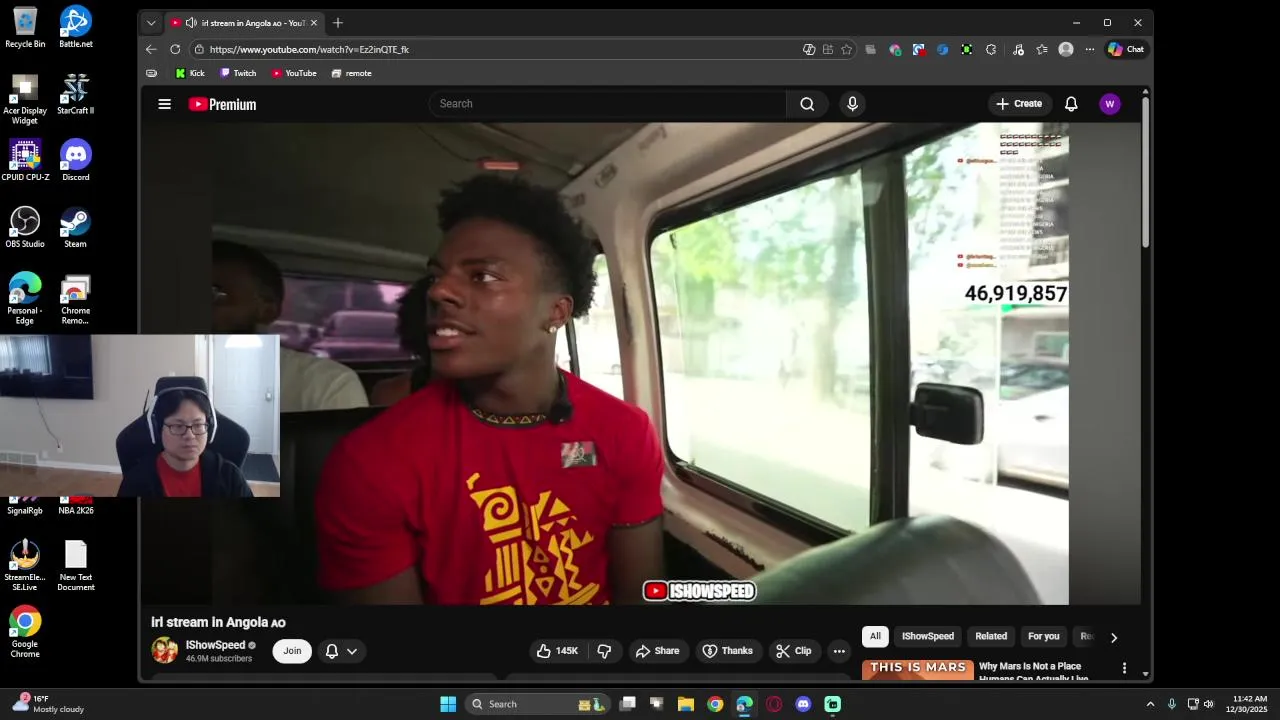
Task: Open the Create menu button
Action: (x=1019, y=104)
